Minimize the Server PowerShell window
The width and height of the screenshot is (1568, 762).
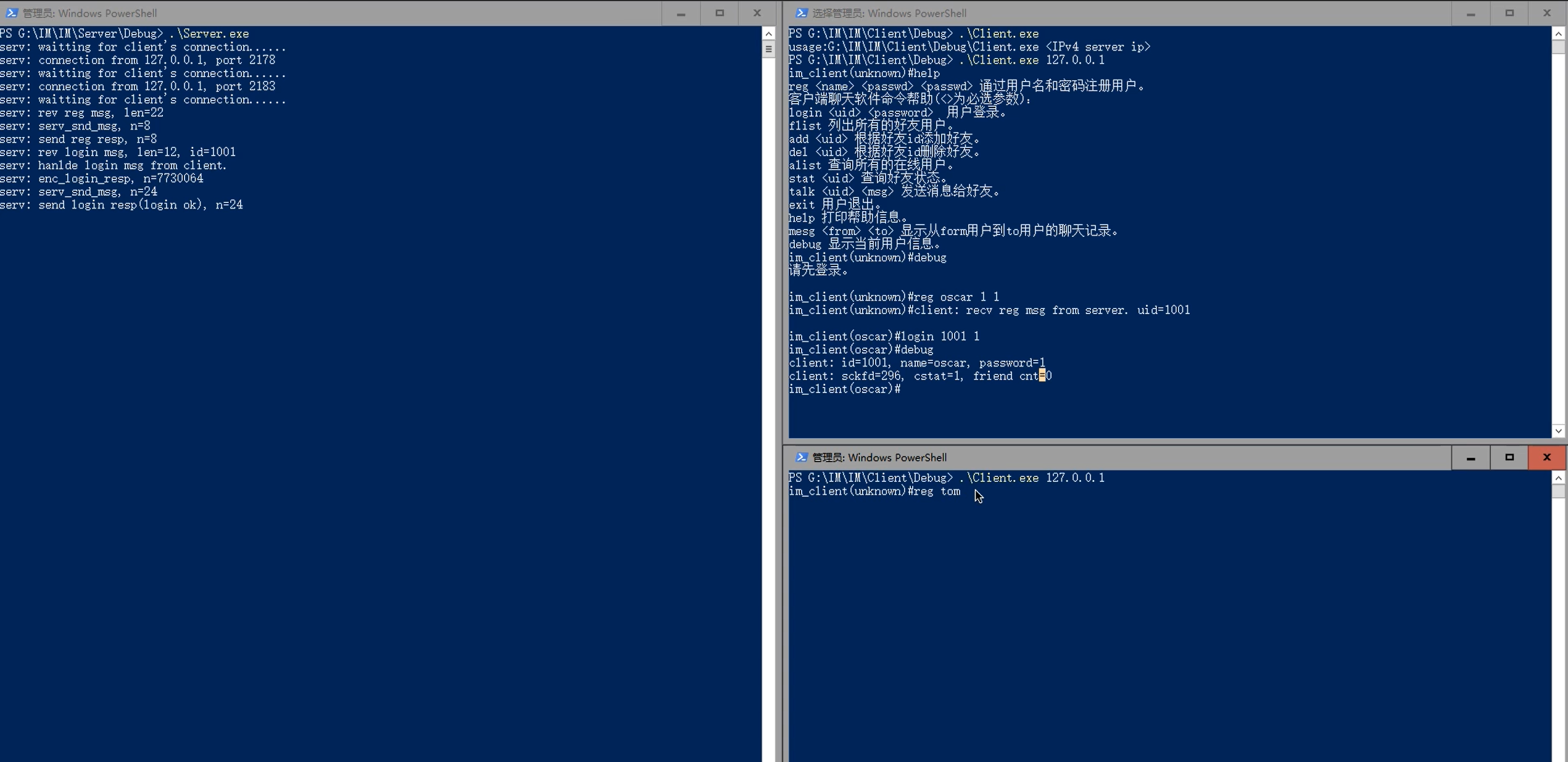coord(681,13)
